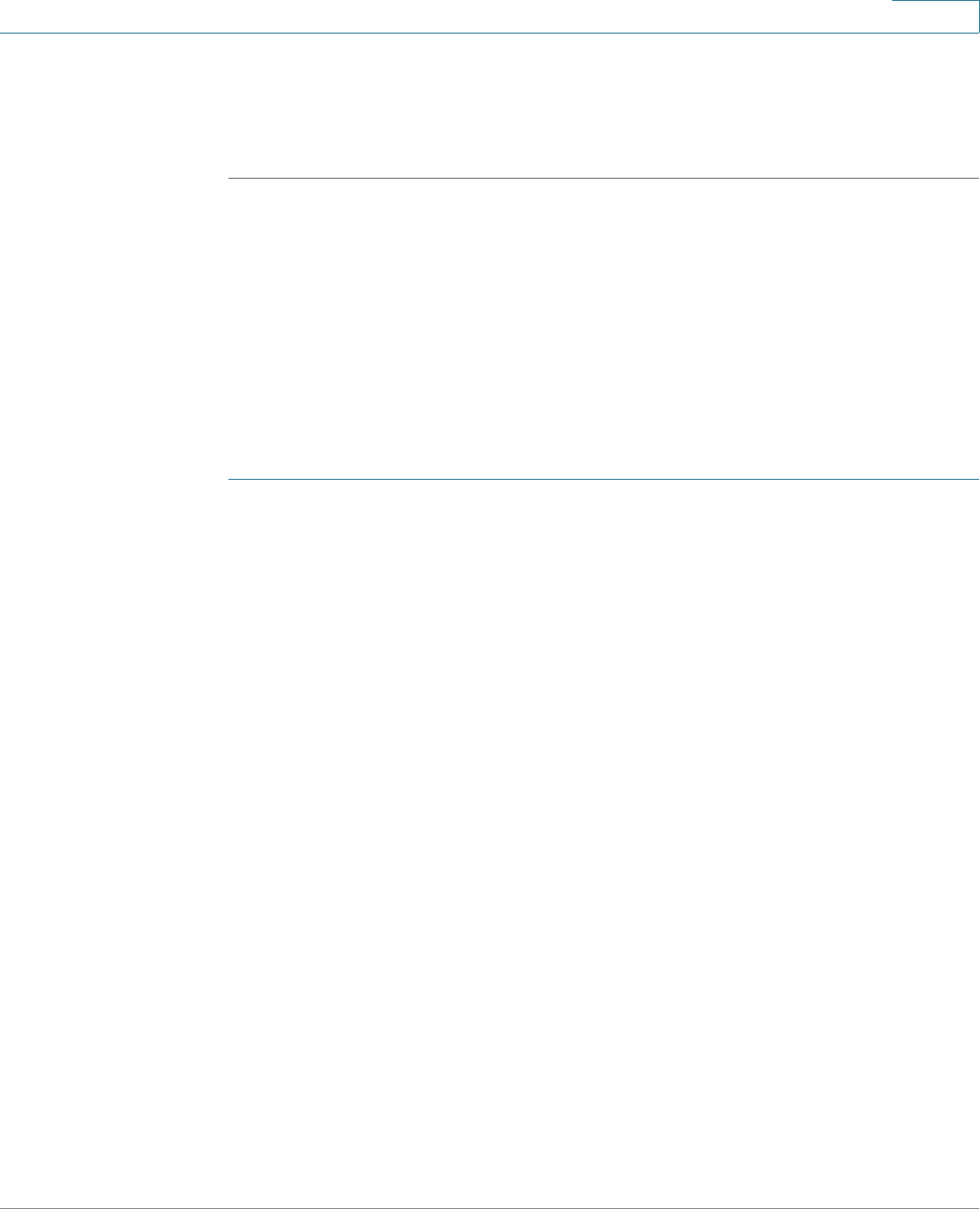Image resolution: width=980 pixels, height=1209 pixels.
Task: Click the left end of the footer rule
Action: coord(4,1208)
